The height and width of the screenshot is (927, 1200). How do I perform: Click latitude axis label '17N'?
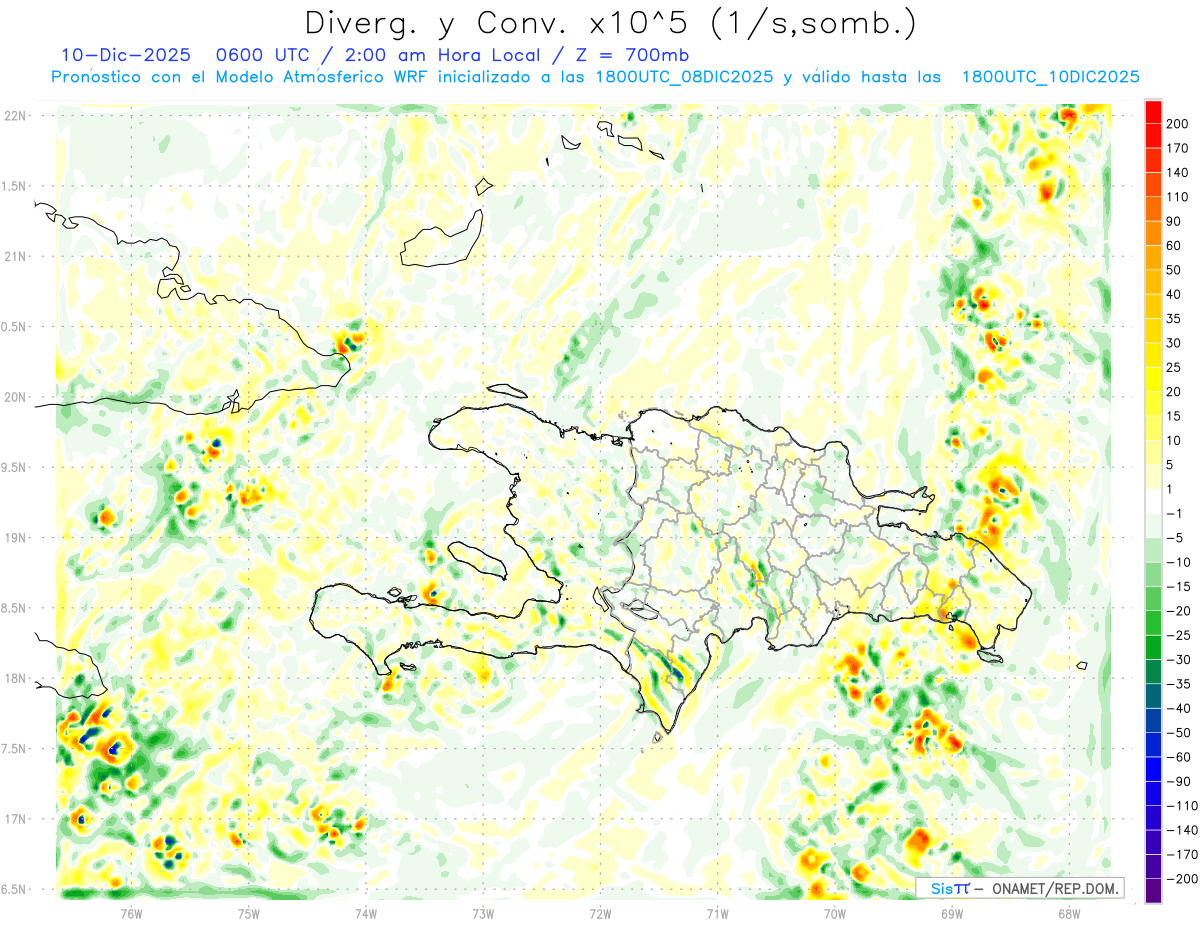pos(15,819)
